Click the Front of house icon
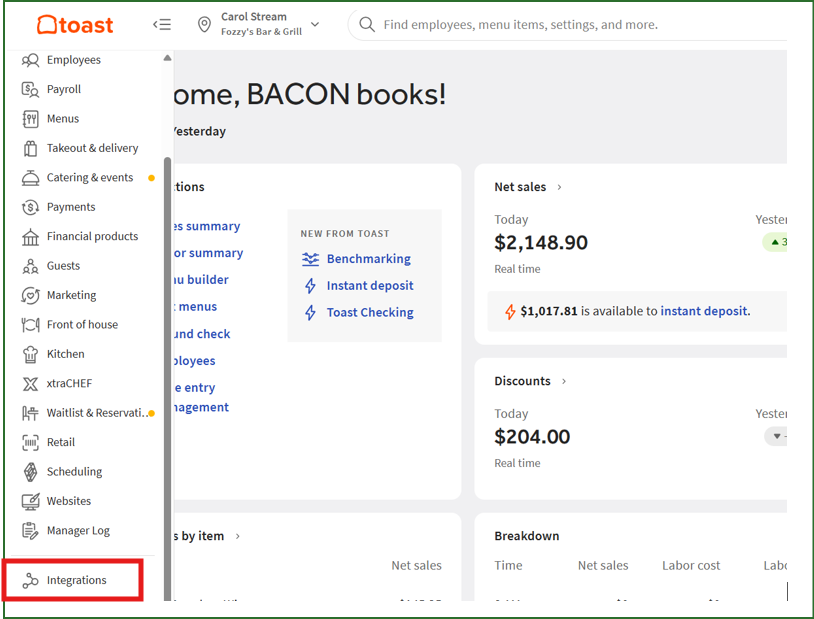This screenshot has width=814, height=619. click(30, 325)
